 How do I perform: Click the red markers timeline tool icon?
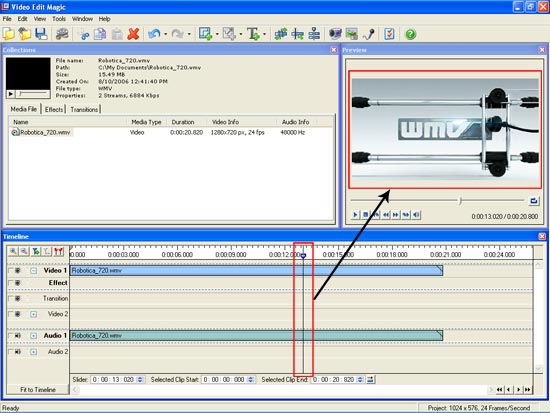59,251
